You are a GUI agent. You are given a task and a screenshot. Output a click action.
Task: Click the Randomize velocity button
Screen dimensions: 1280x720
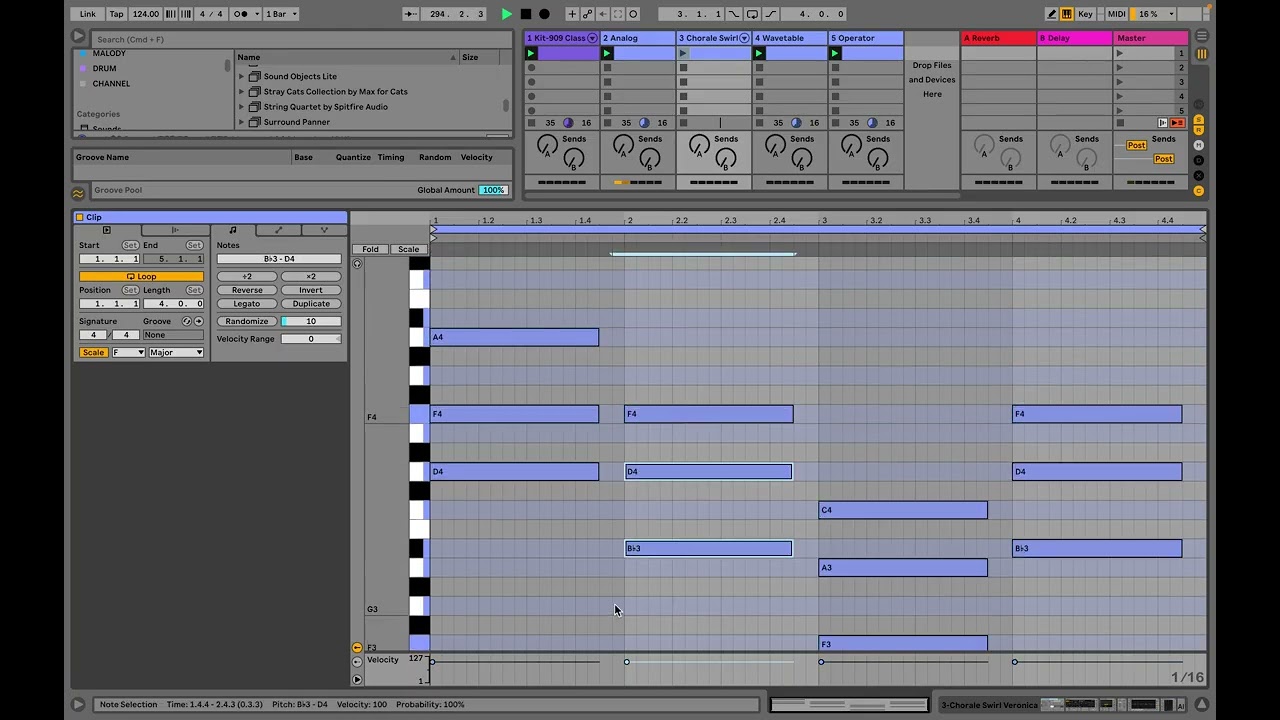[247, 321]
